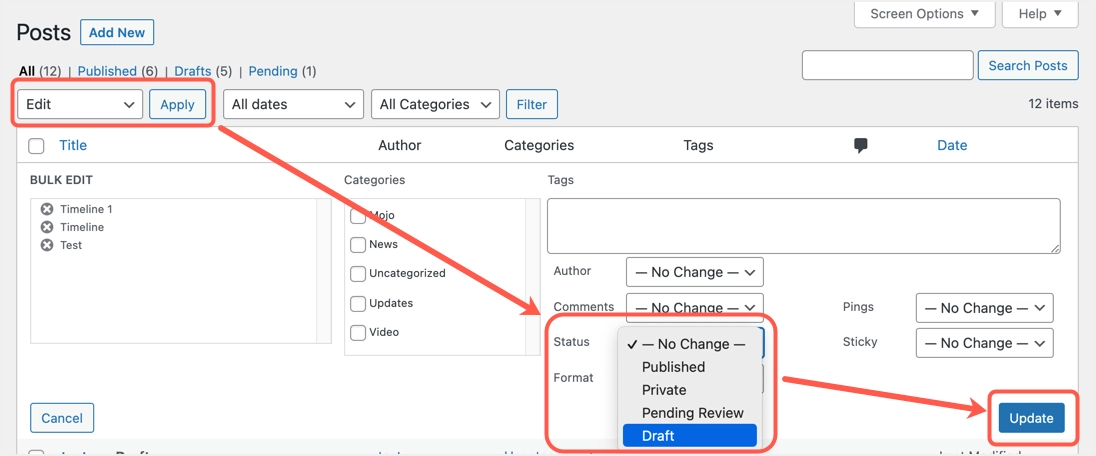Open the Author No Change dropdown
This screenshot has width=1096, height=456.
695,272
